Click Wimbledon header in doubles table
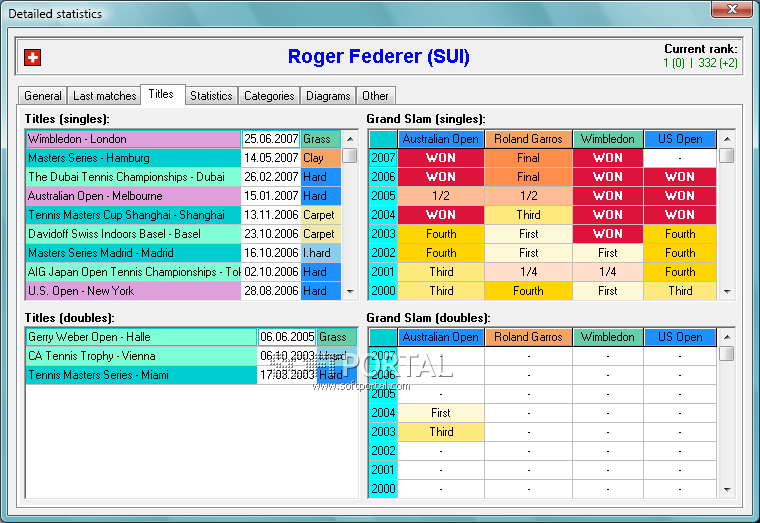 pyautogui.click(x=608, y=337)
